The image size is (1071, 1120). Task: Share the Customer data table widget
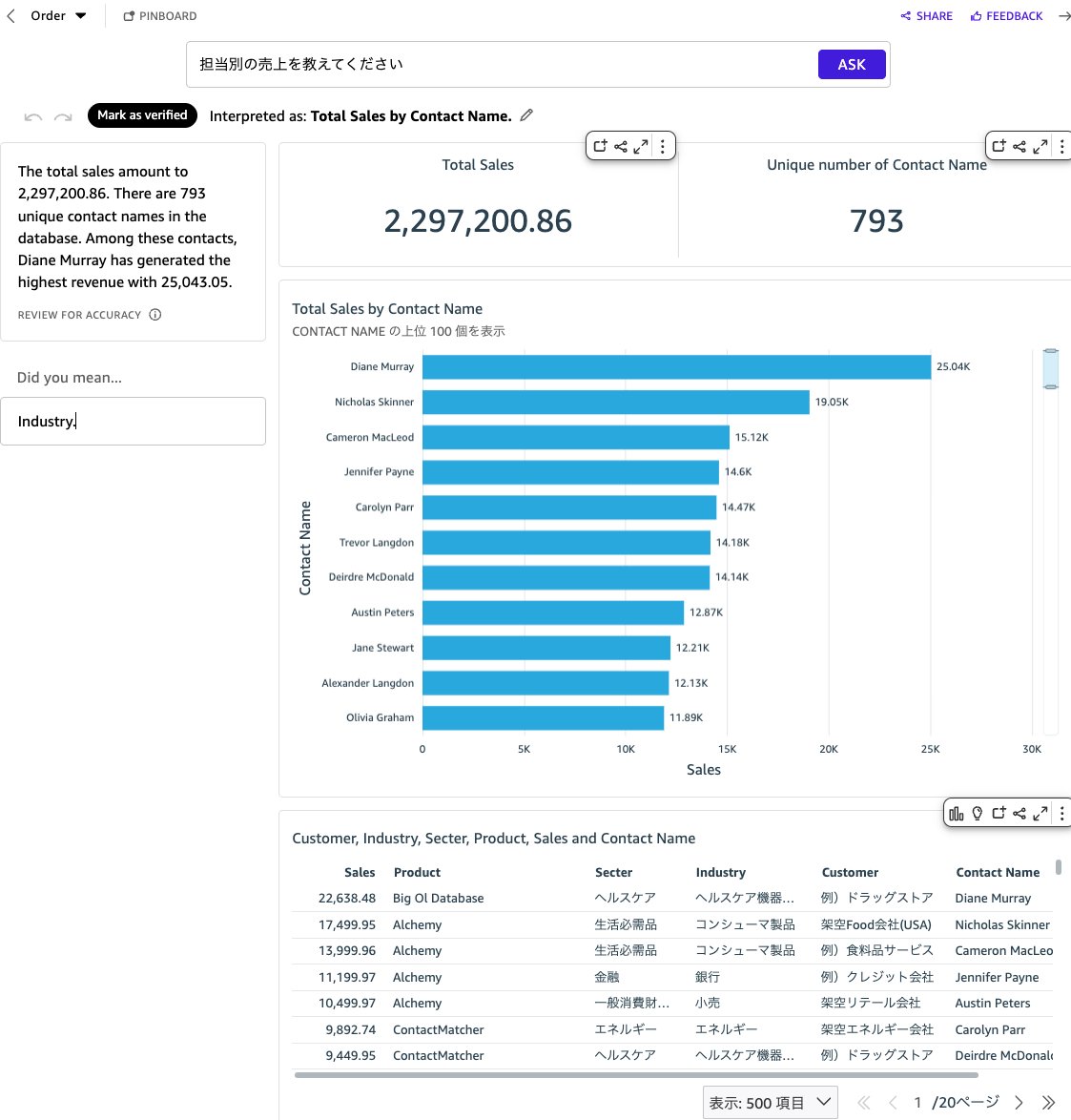[x=1019, y=812]
